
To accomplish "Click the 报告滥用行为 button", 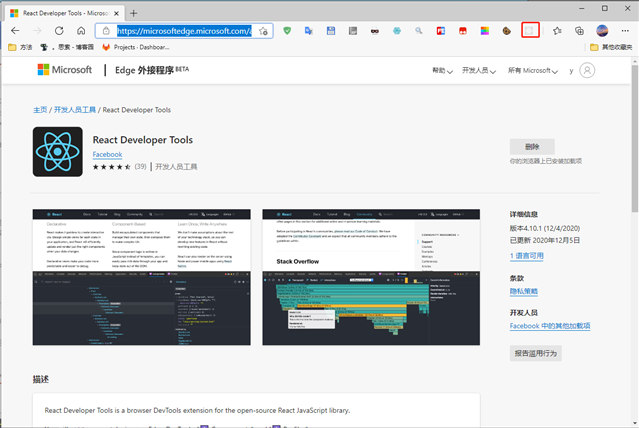I will [x=535, y=353].
